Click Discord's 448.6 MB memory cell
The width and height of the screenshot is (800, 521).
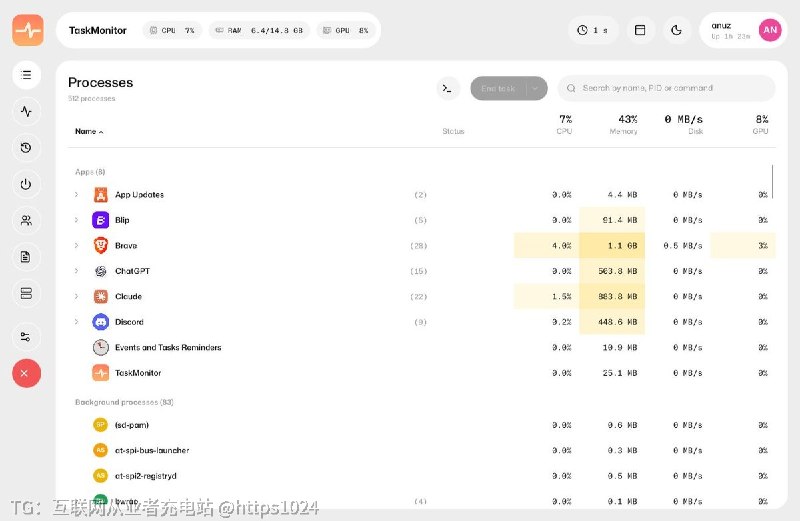(612, 322)
